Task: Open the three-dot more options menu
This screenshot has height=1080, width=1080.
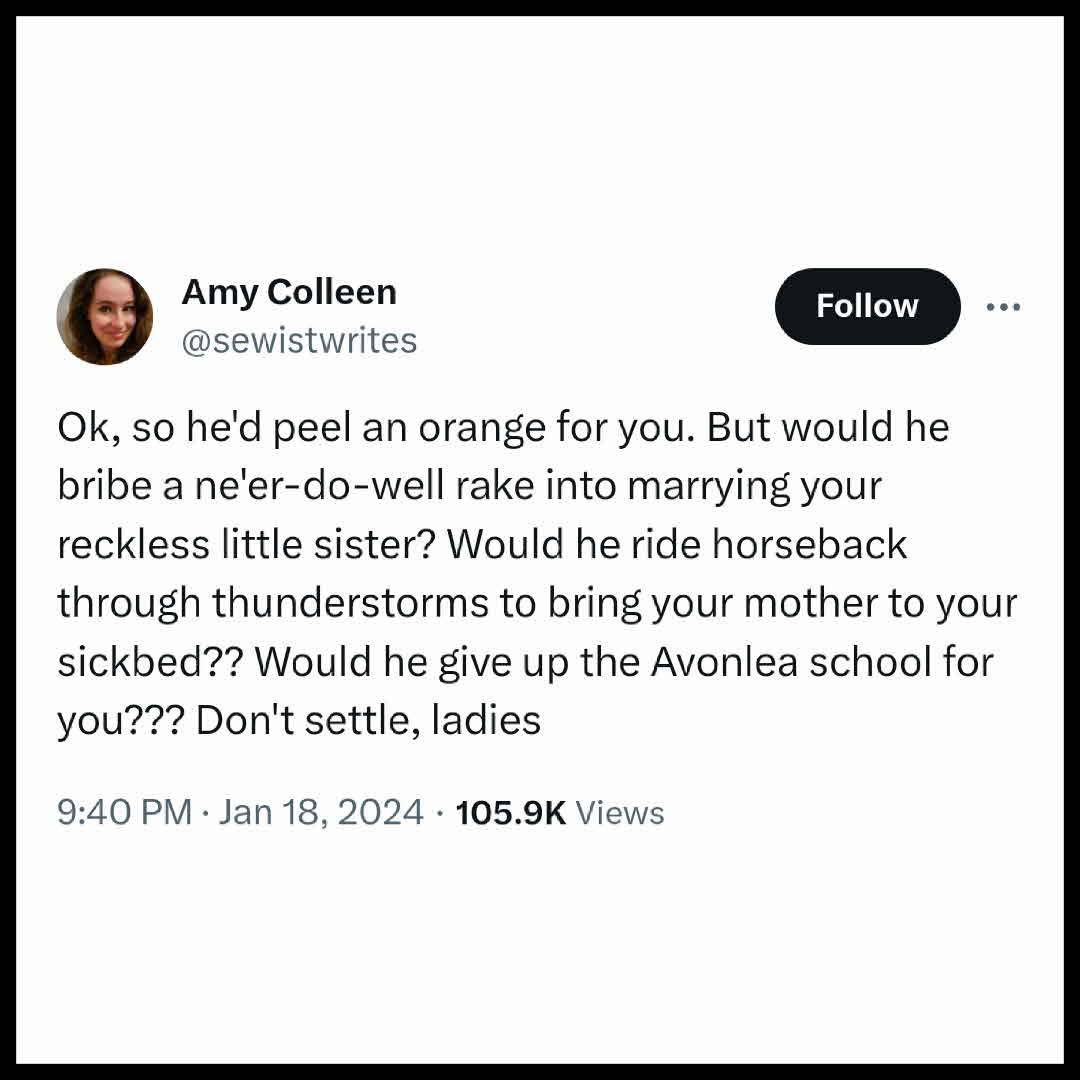Action: point(1002,307)
